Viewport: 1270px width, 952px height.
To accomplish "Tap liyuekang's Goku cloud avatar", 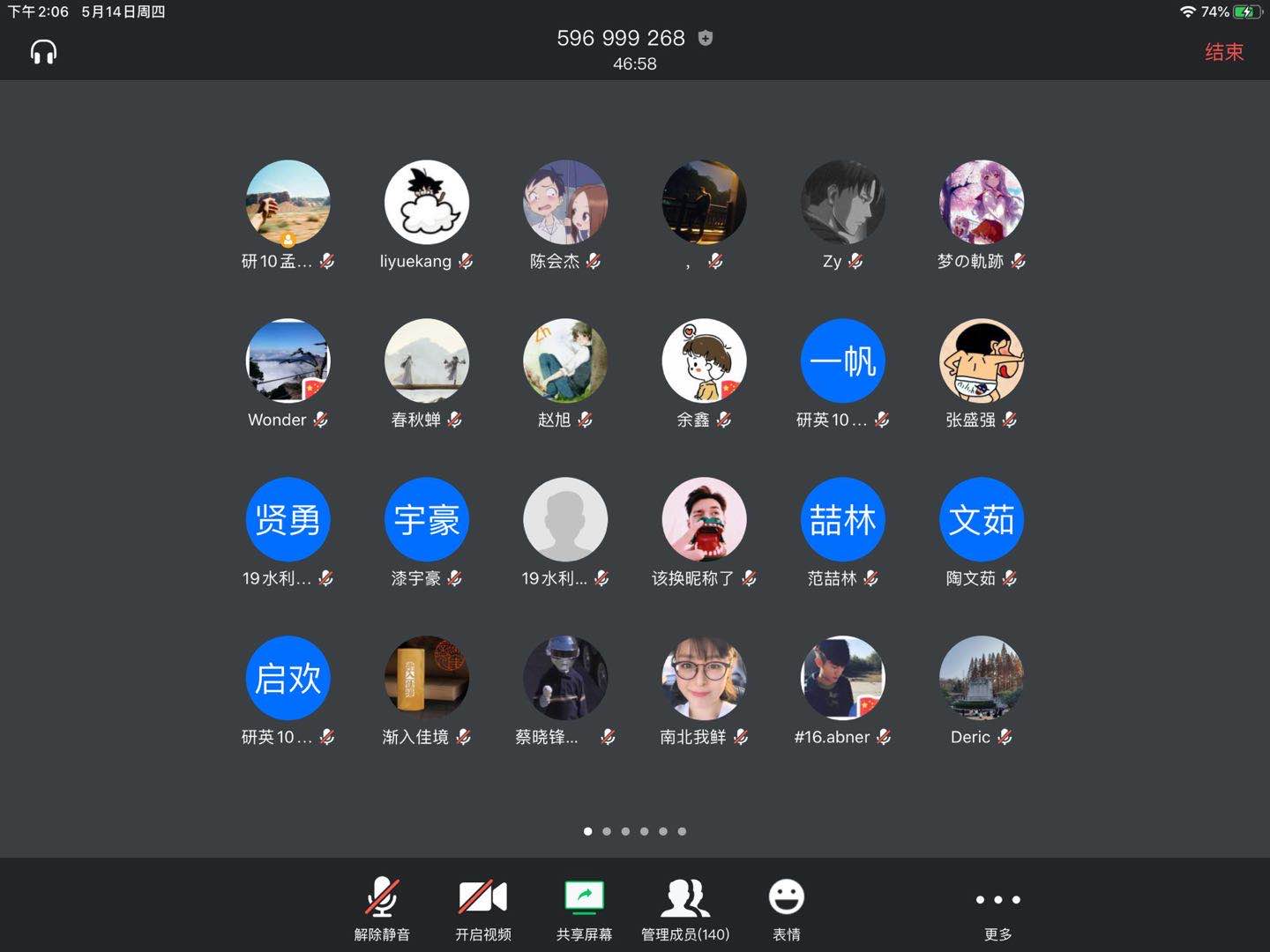I will (x=427, y=202).
